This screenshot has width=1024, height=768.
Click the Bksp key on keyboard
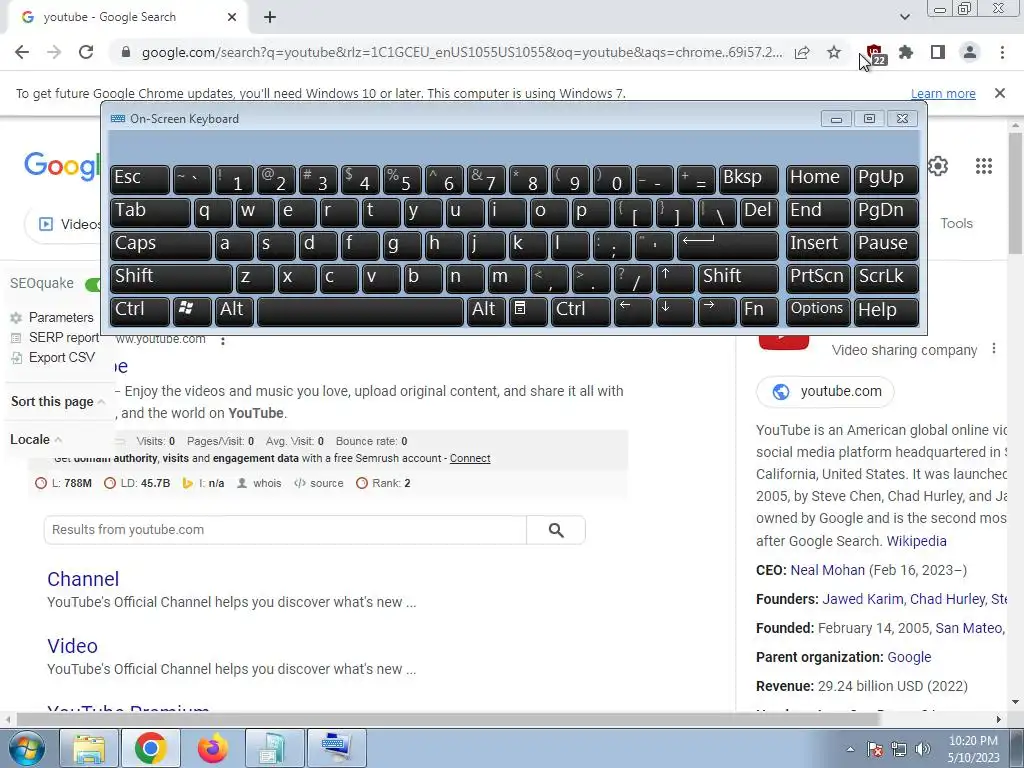748,179
